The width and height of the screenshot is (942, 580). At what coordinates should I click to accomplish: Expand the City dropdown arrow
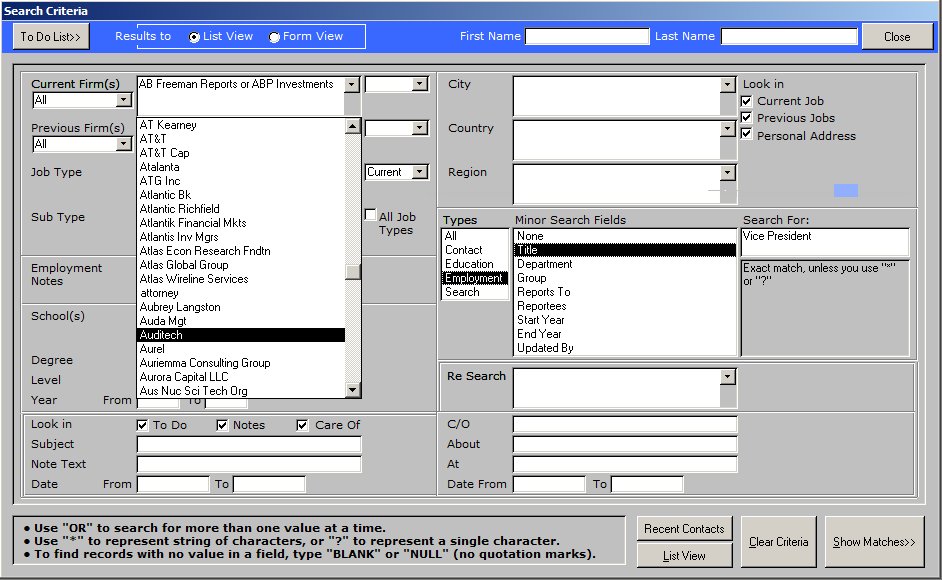point(728,84)
